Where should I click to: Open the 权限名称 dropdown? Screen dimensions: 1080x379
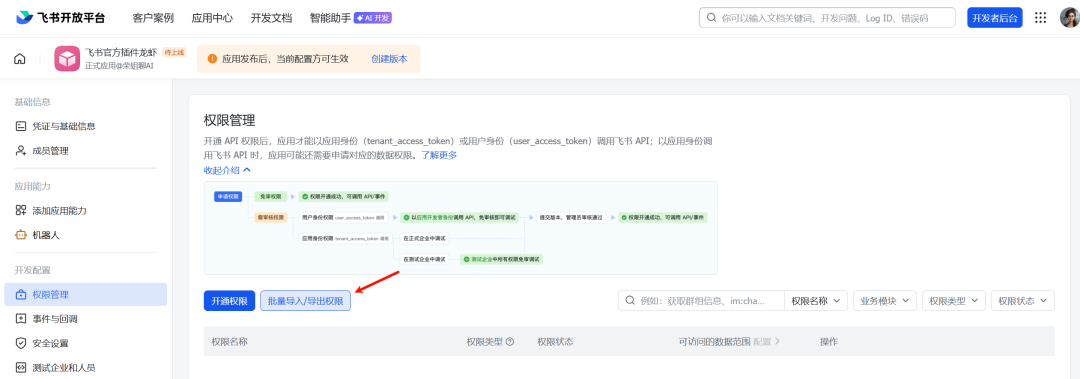816,301
